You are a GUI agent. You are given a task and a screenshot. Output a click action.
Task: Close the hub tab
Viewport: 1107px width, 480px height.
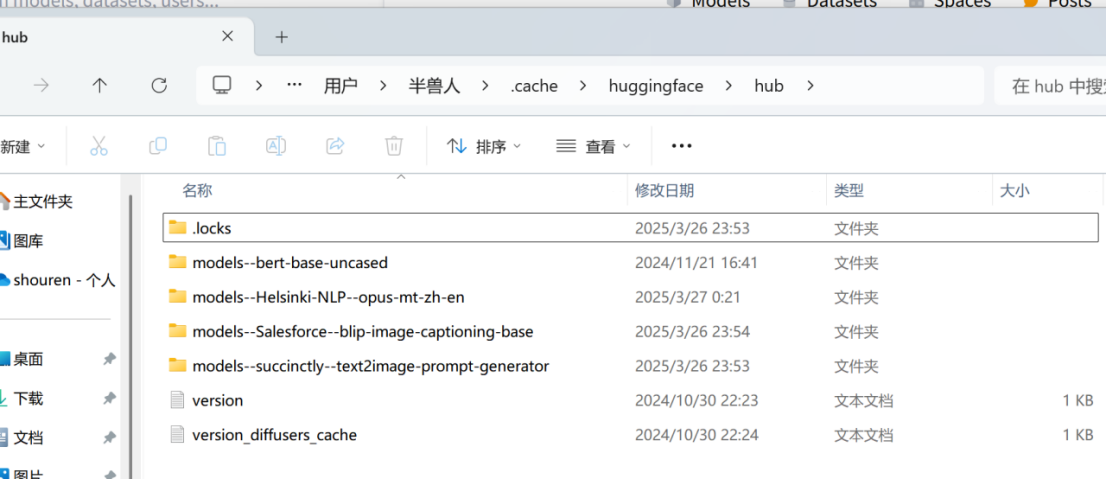tap(227, 36)
